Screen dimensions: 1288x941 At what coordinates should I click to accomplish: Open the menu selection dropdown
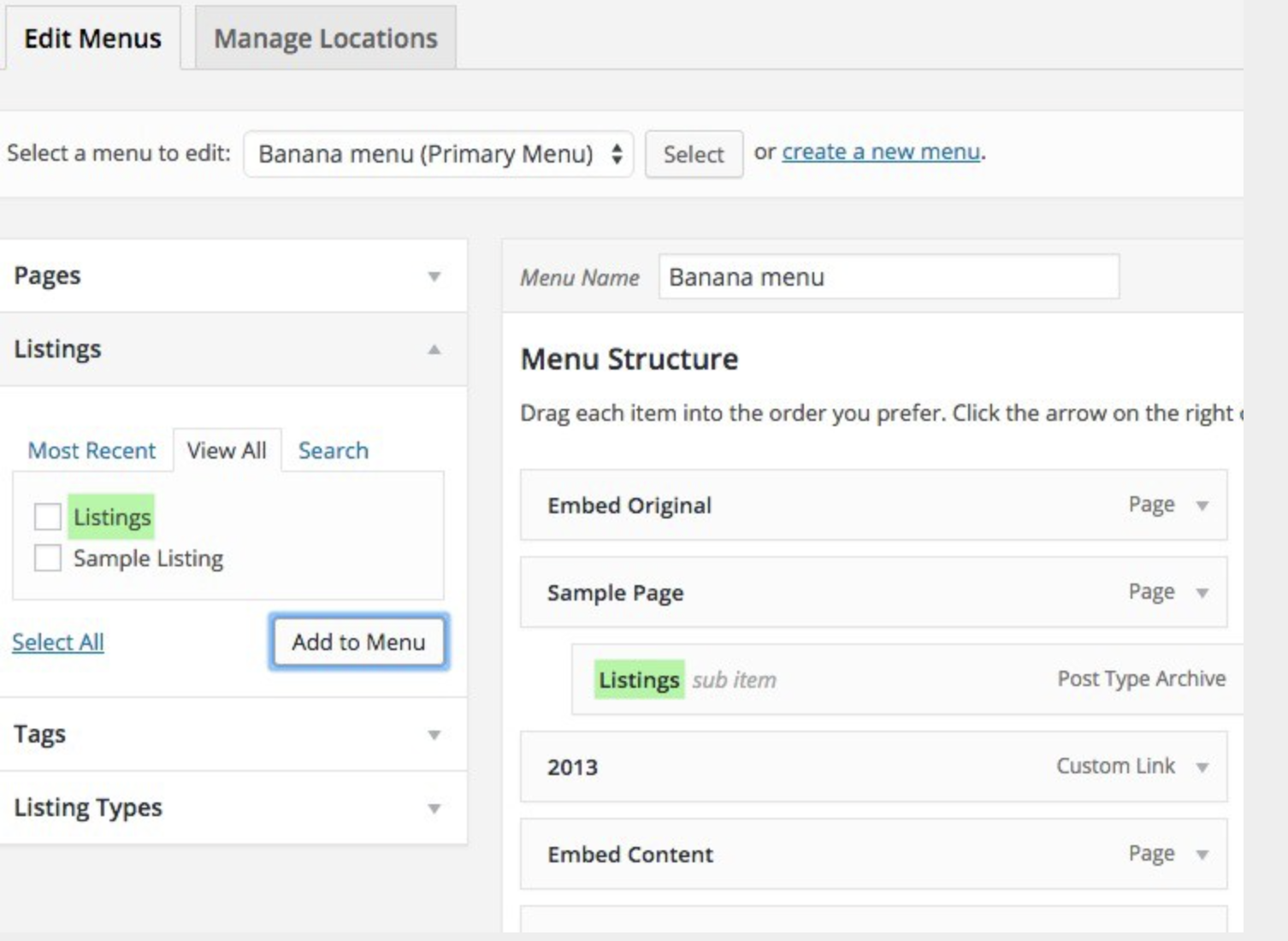(439, 154)
